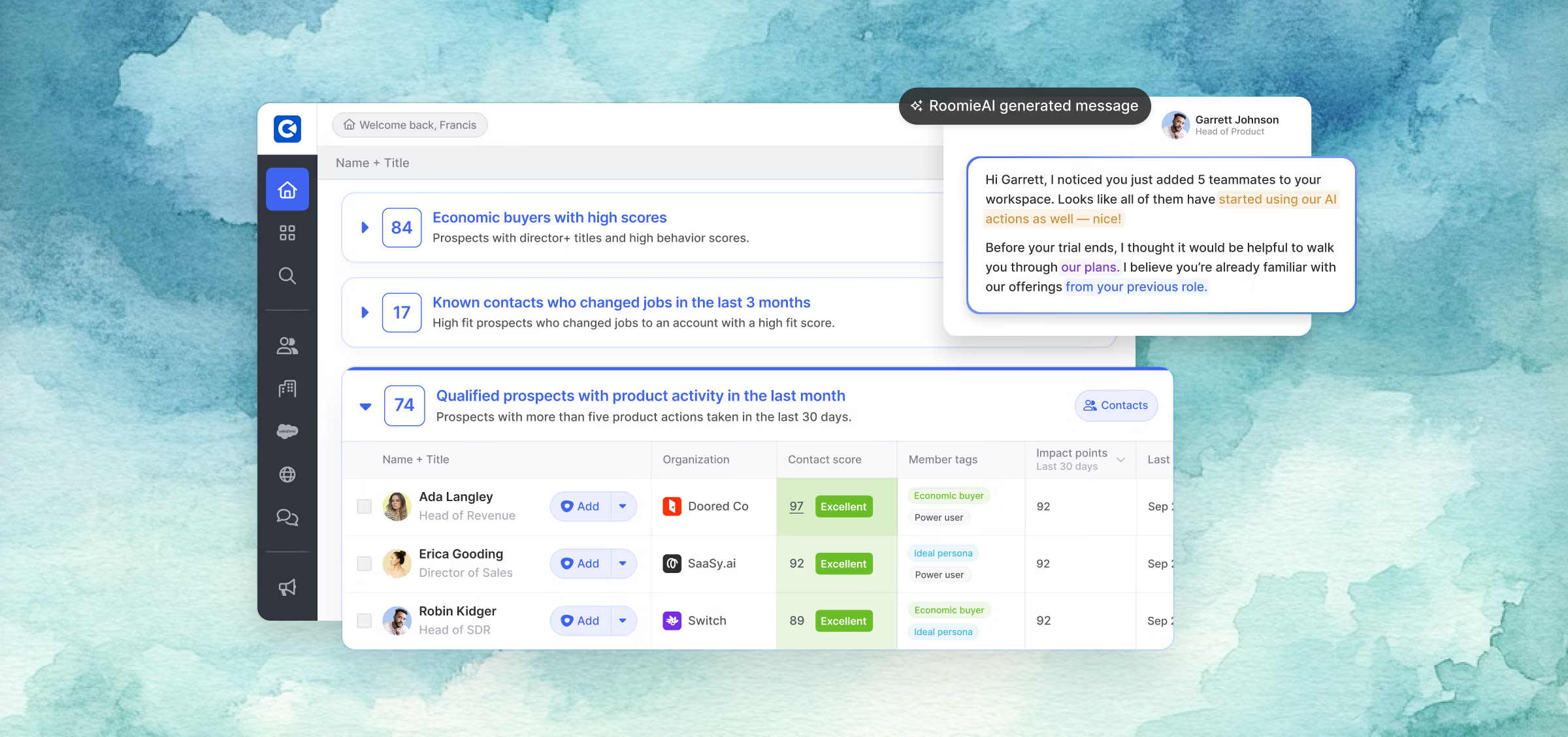This screenshot has width=1568, height=737.
Task: Click the Salesforce cloud icon
Action: (x=287, y=431)
